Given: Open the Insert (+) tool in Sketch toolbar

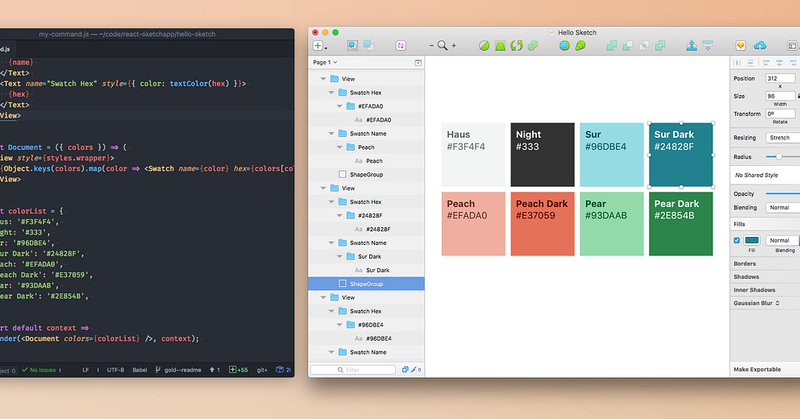Looking at the screenshot, I should click(x=318, y=46).
